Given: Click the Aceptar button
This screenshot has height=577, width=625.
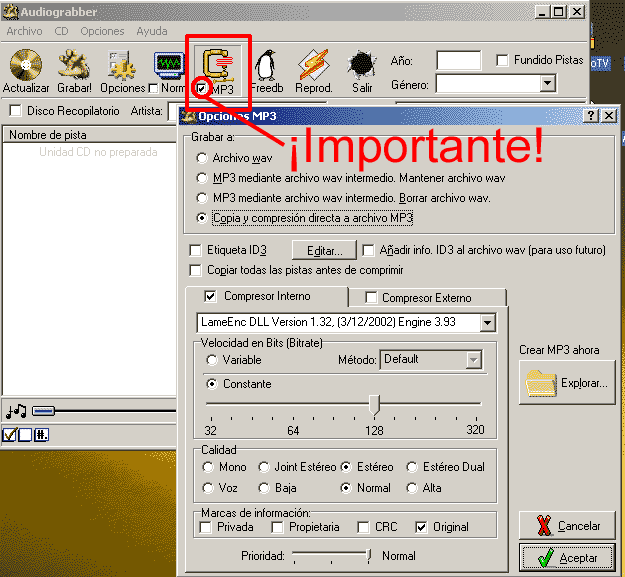Looking at the screenshot, I should pos(568,558).
